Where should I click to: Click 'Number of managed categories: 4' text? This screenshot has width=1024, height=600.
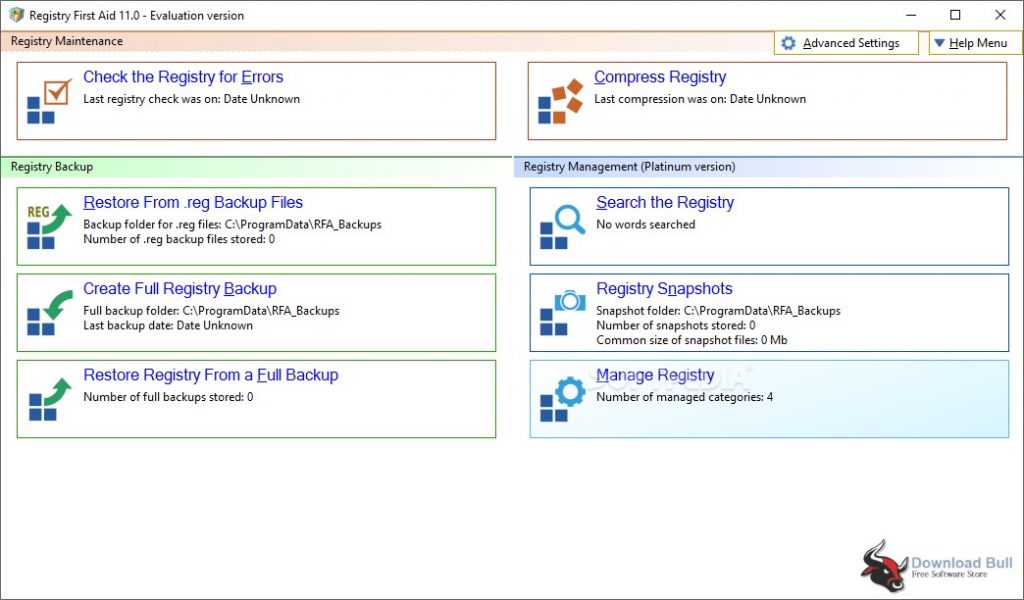684,397
